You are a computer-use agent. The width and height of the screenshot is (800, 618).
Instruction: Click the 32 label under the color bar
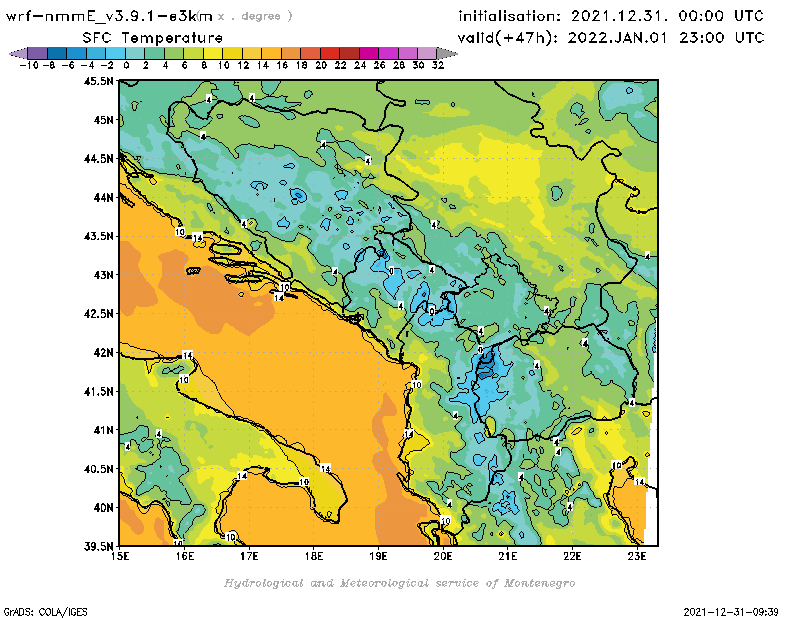[438, 66]
